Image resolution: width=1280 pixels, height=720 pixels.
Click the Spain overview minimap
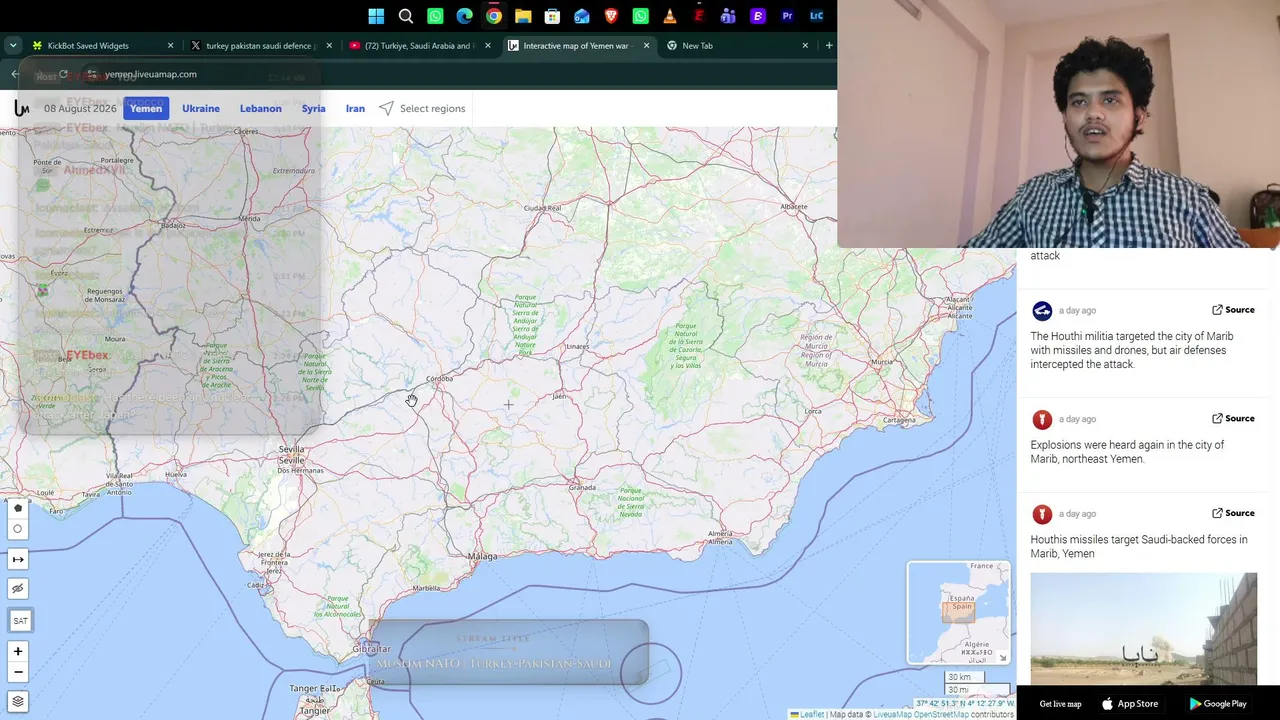click(958, 612)
